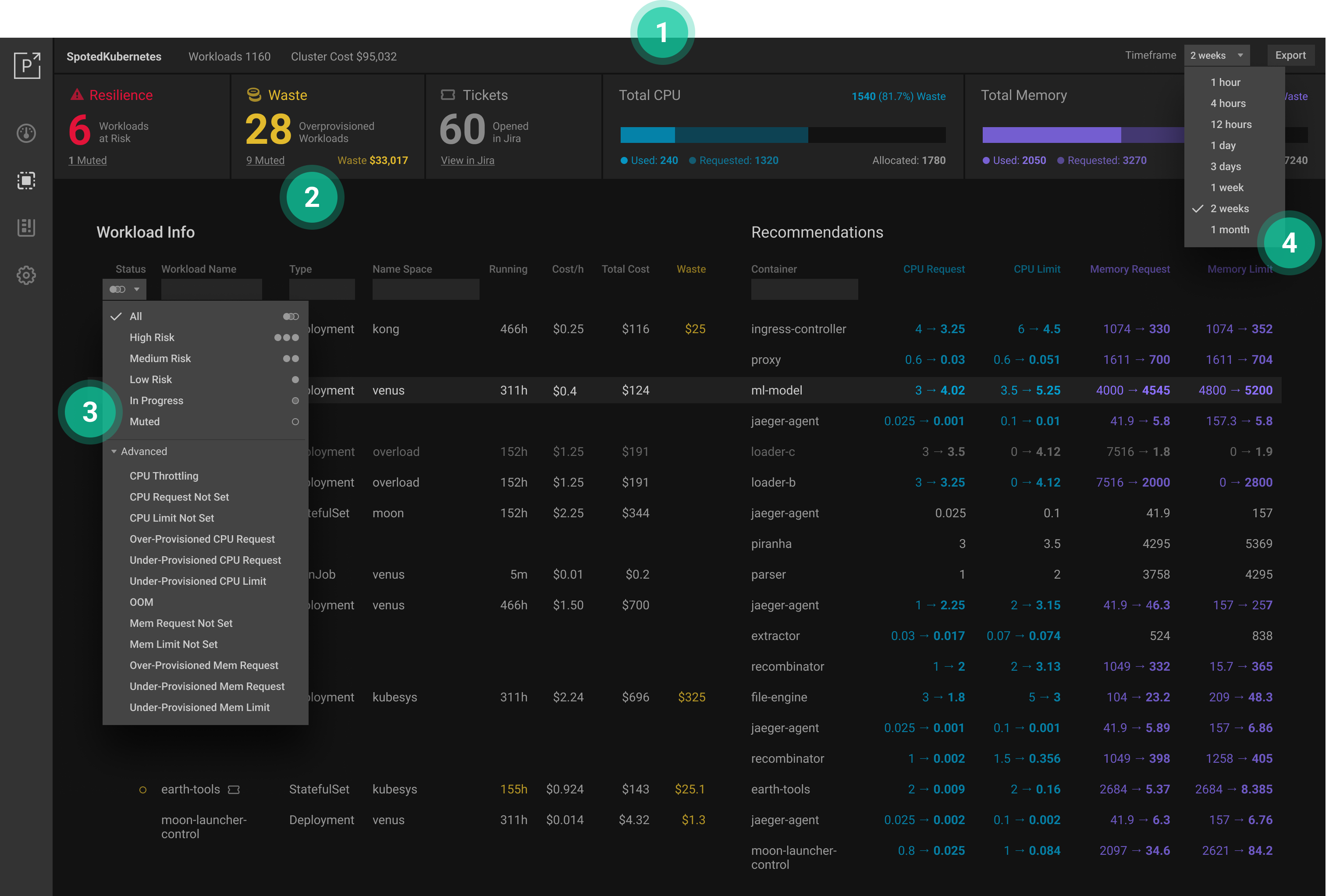Screen dimensions: 1329x896
Task: Select CPU Throttling advanced filter
Action: click(x=164, y=476)
